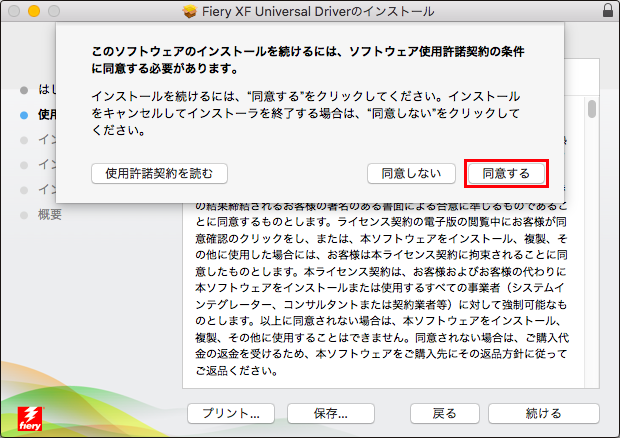
Task: Select the 概要 summary step in sidebar
Action: tap(50, 215)
